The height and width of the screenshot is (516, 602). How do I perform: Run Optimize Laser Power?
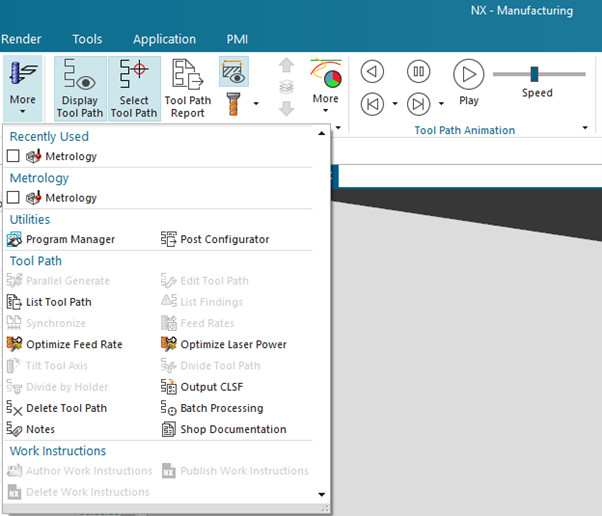[224, 344]
